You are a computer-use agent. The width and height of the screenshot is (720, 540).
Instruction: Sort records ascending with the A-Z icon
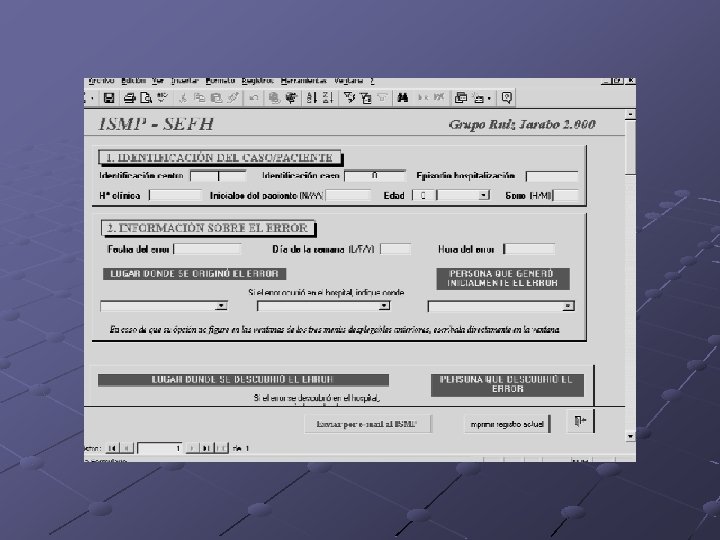click(x=312, y=98)
